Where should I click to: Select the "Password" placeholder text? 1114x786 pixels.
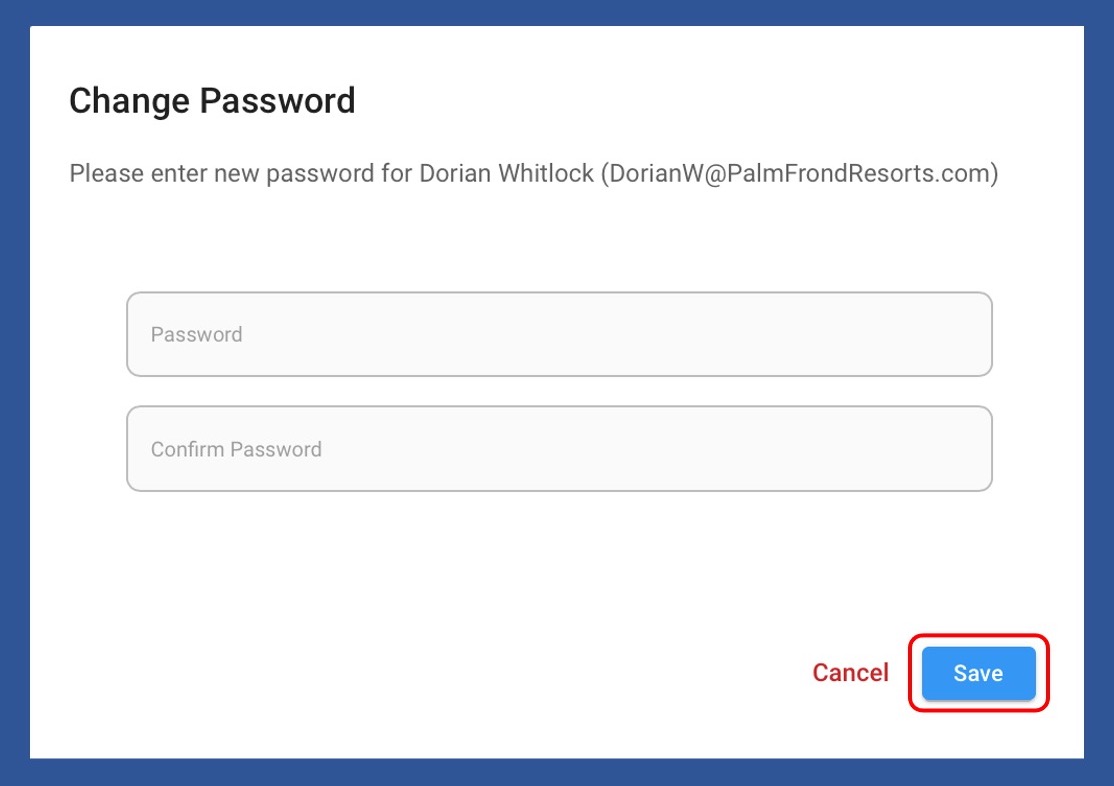coord(197,334)
